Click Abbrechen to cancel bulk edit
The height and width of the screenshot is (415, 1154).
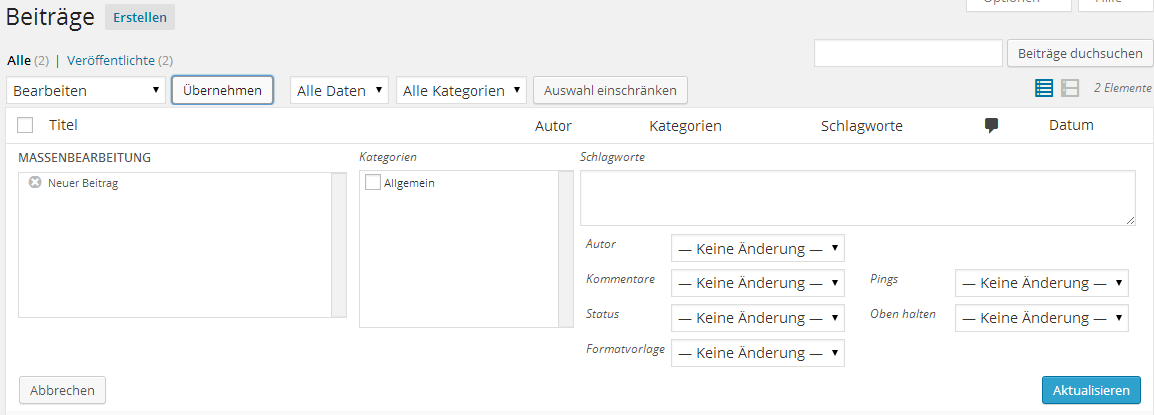[62, 390]
